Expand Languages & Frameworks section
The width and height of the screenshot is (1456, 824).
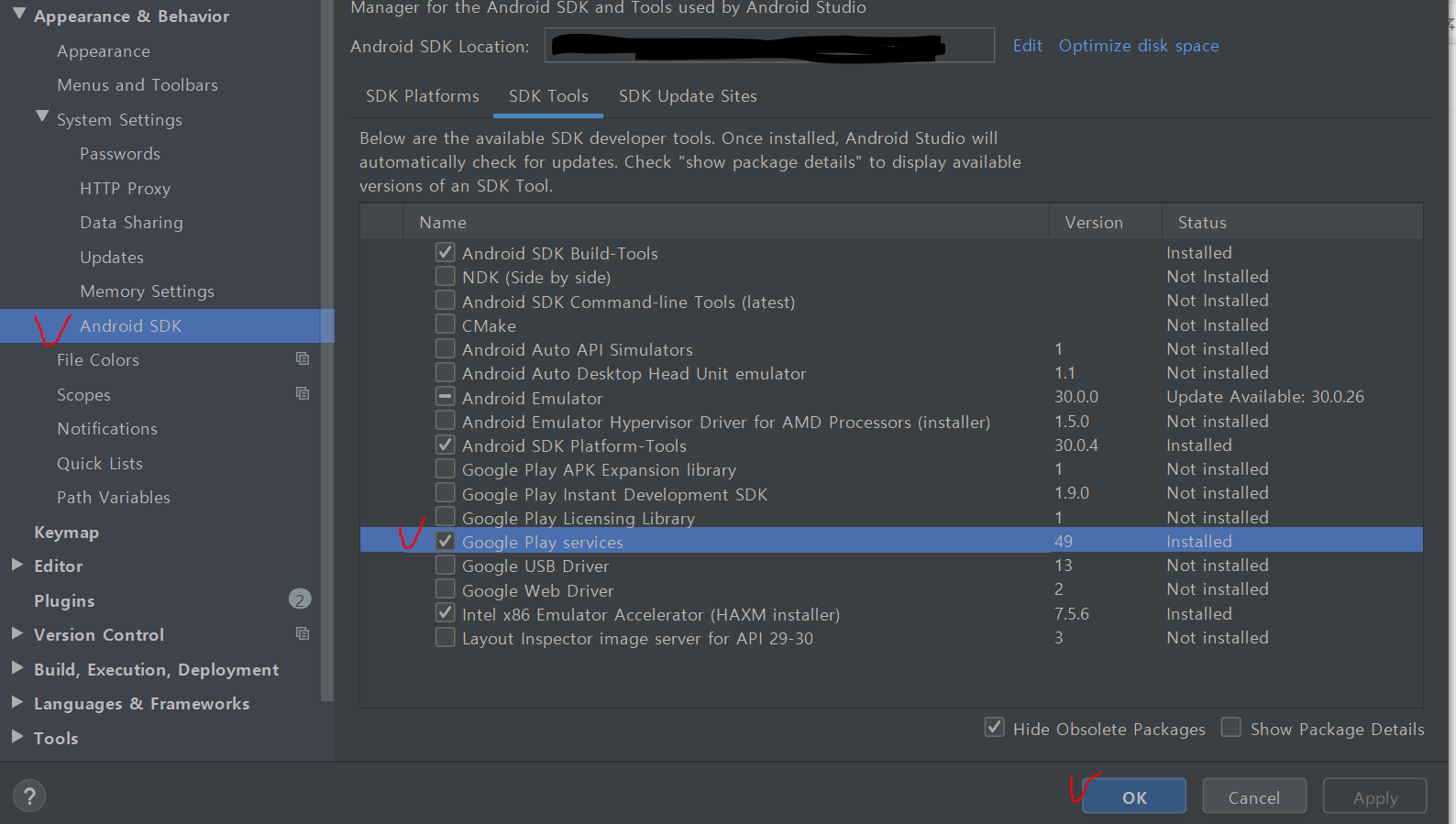(17, 703)
